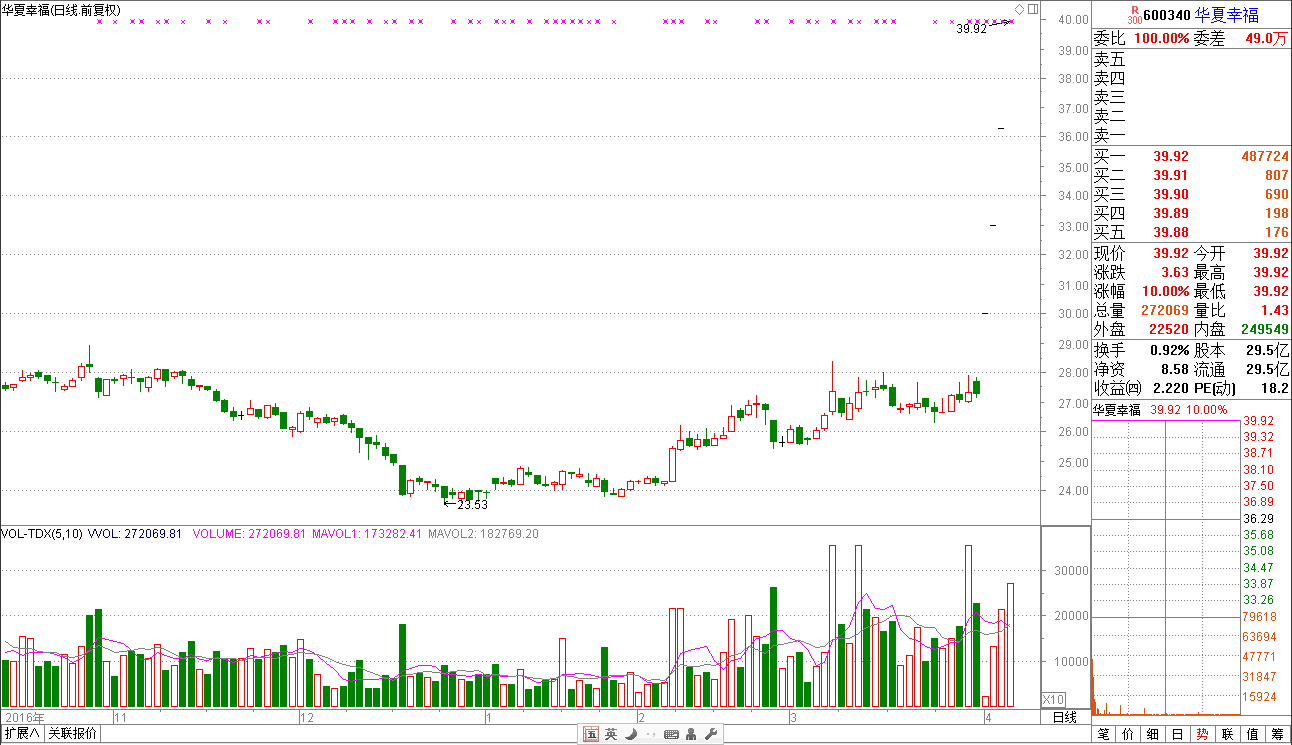
Task: Switch to the 笔 tab
Action: point(1103,735)
